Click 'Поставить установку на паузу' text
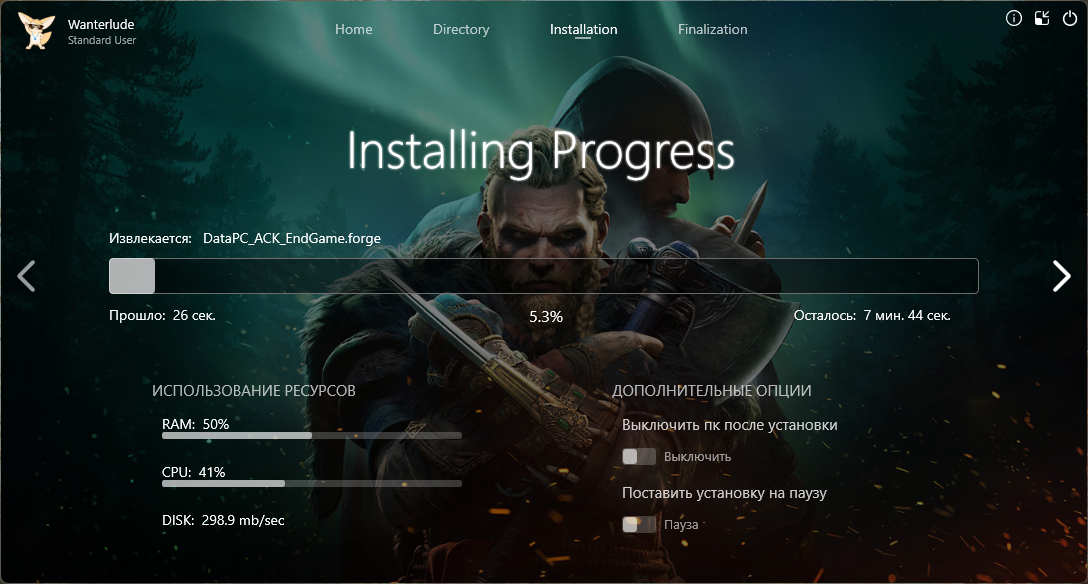 [x=724, y=492]
